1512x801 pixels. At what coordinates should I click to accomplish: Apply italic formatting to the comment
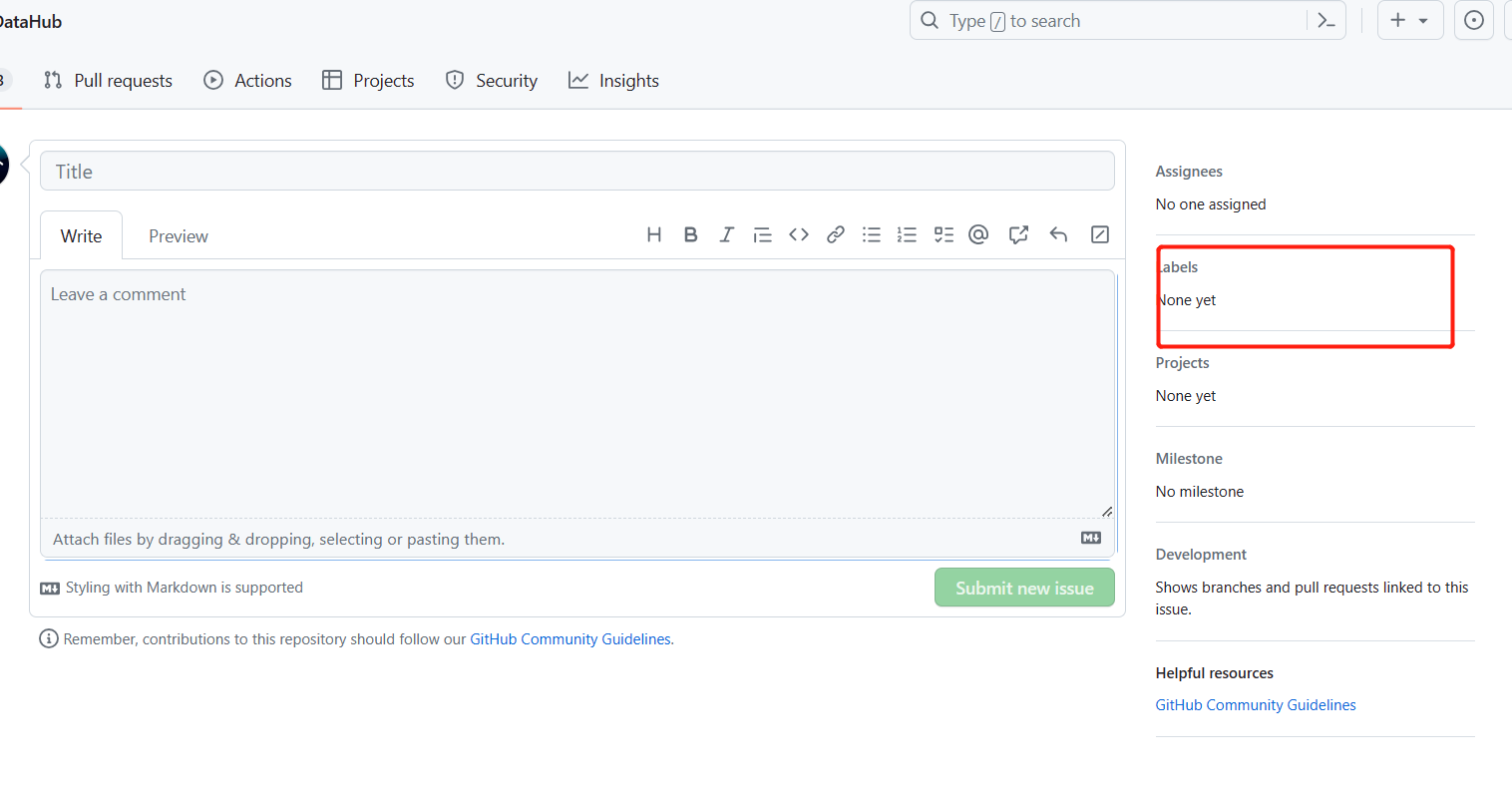tap(726, 234)
